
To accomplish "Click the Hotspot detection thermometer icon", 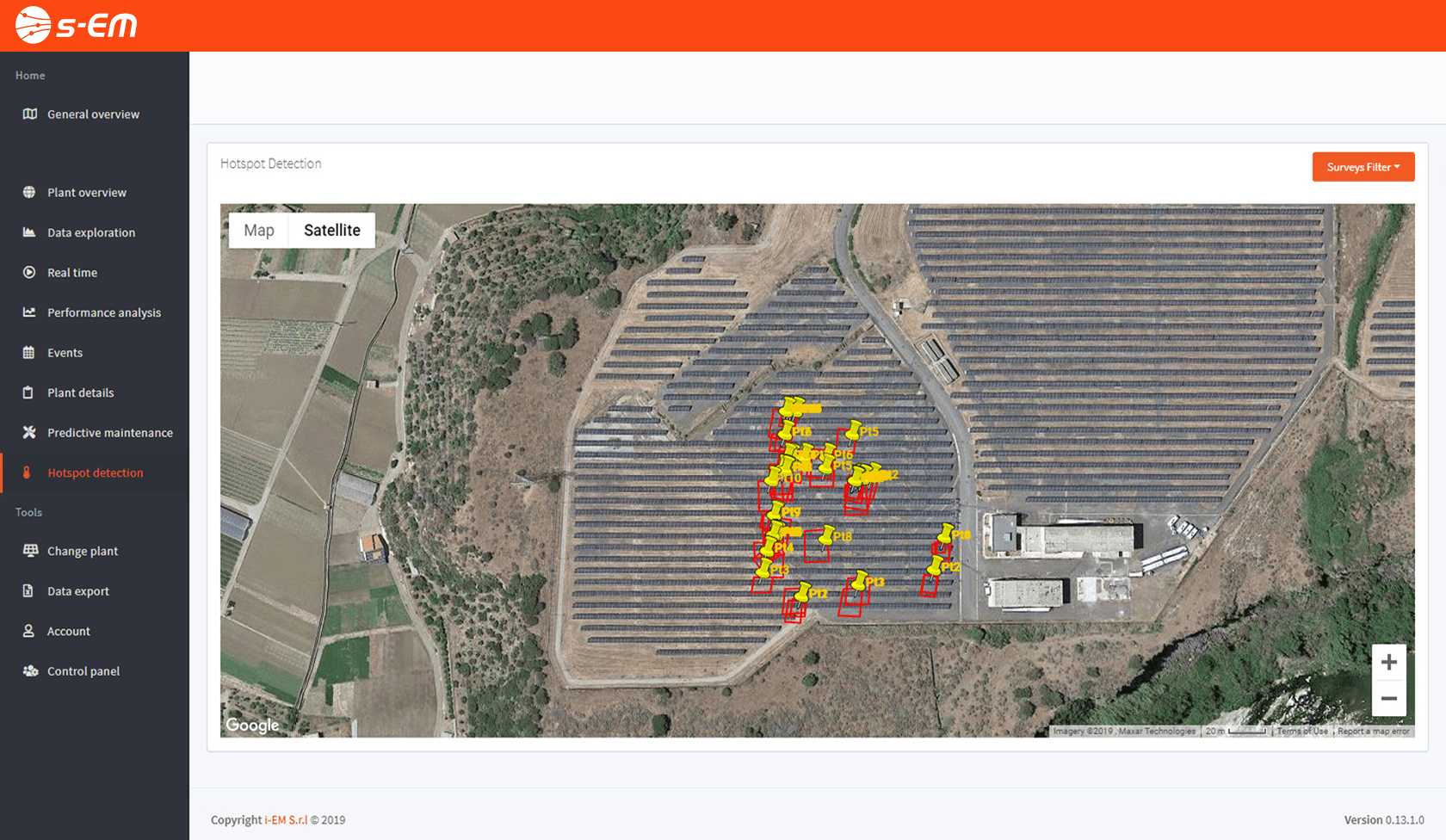I will pyautogui.click(x=27, y=472).
